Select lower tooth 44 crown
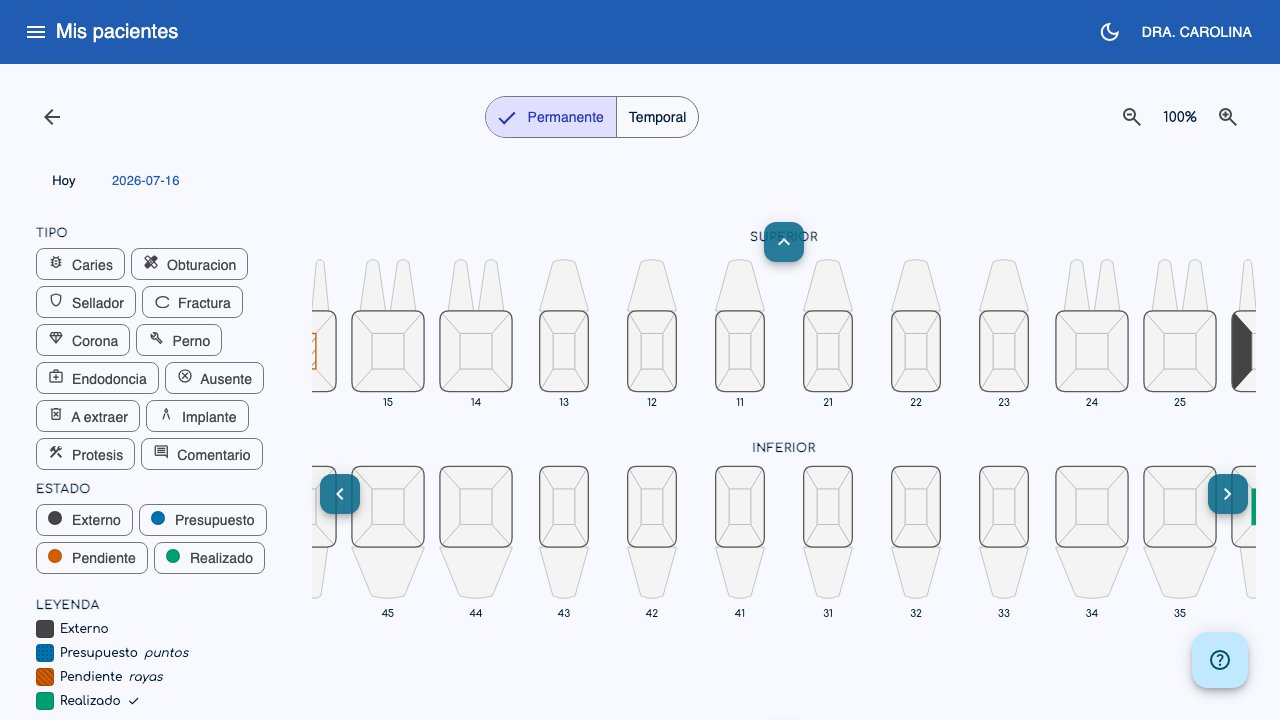The image size is (1280, 720). pos(476,507)
